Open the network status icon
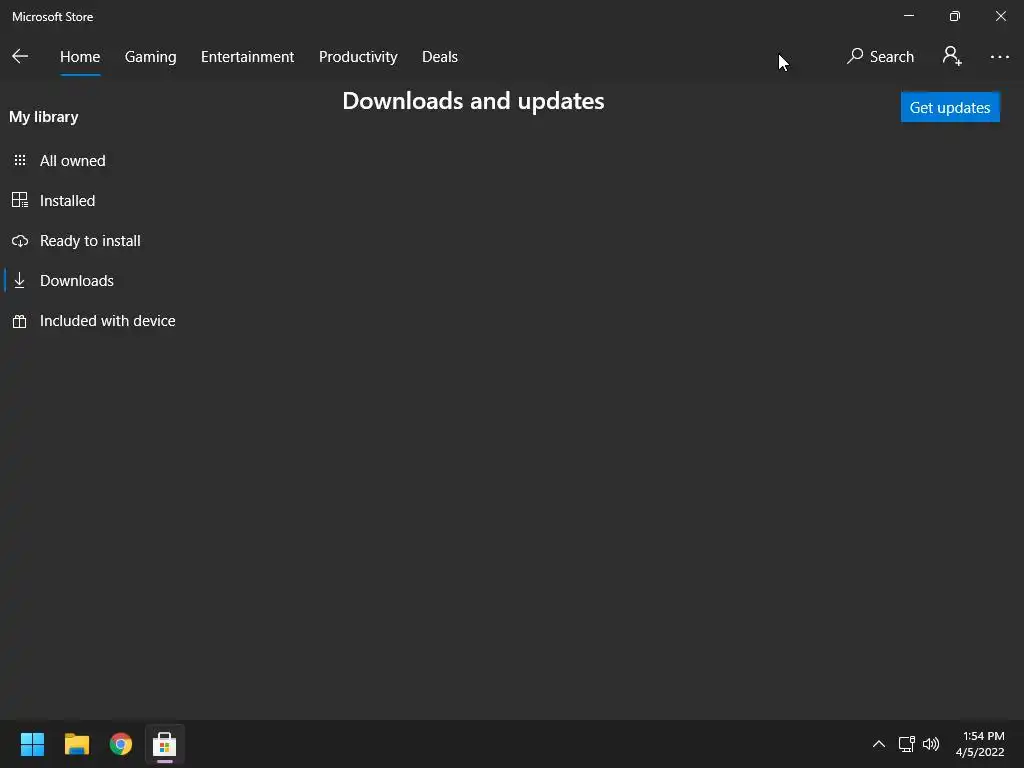 pos(906,744)
